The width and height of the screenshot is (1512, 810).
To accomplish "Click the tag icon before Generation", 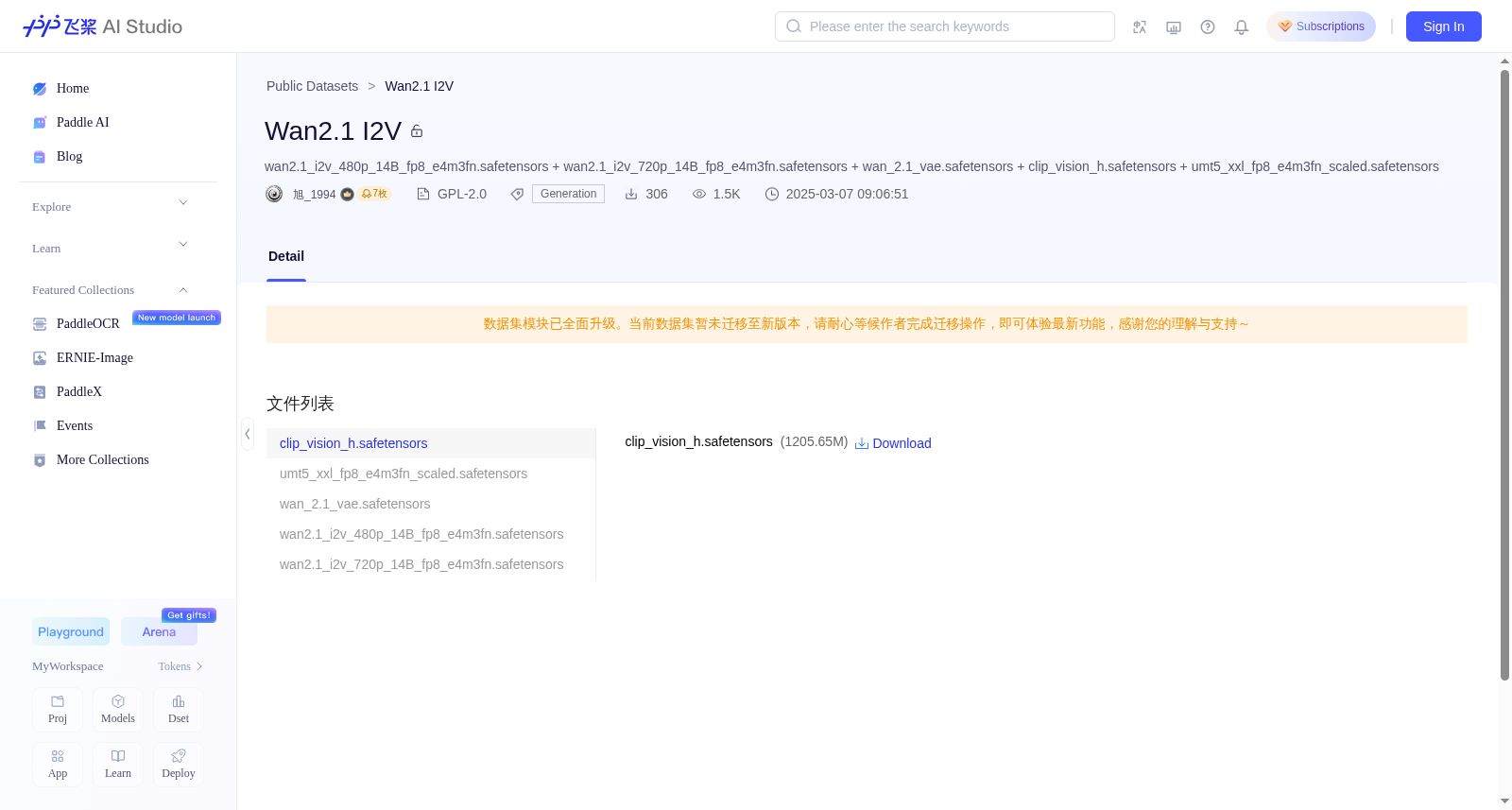I will [517, 194].
